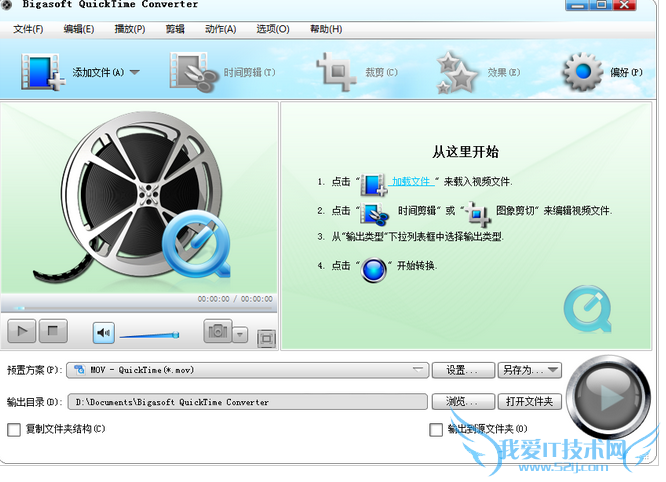Open the 文件(F) menu
Viewport: 666px width, 482px height.
pyautogui.click(x=28, y=29)
